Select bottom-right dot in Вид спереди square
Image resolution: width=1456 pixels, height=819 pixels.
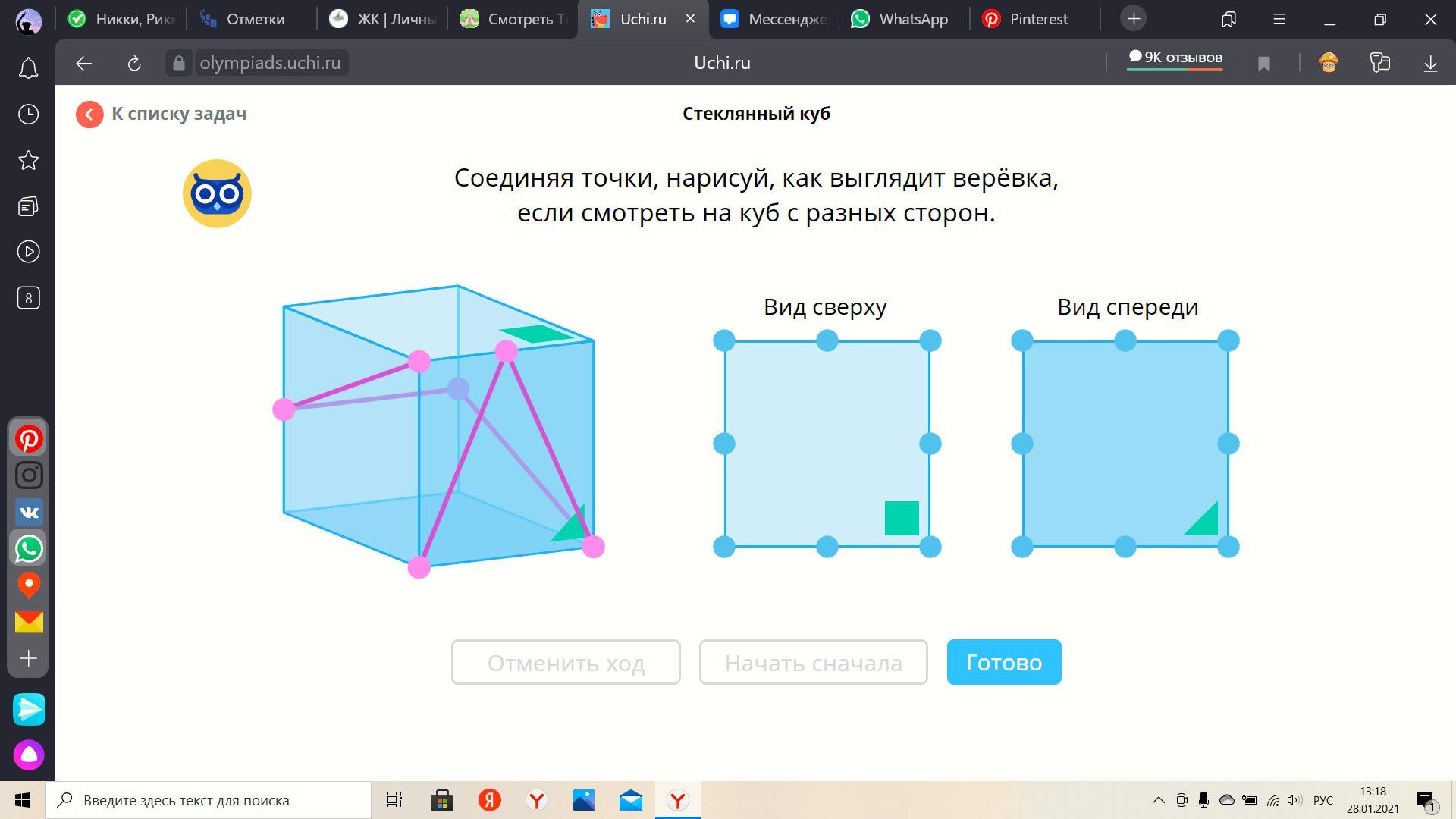(x=1228, y=547)
